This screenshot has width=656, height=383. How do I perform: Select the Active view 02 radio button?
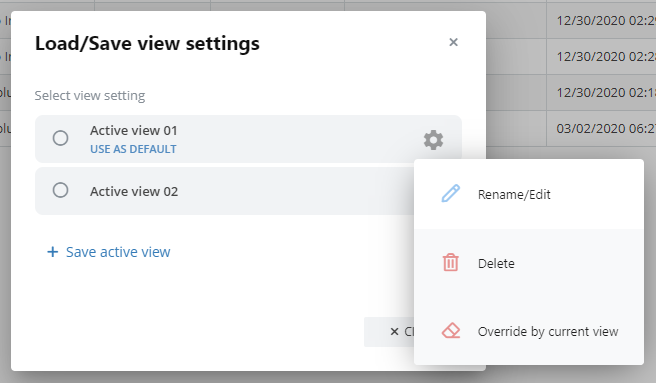coord(60,190)
